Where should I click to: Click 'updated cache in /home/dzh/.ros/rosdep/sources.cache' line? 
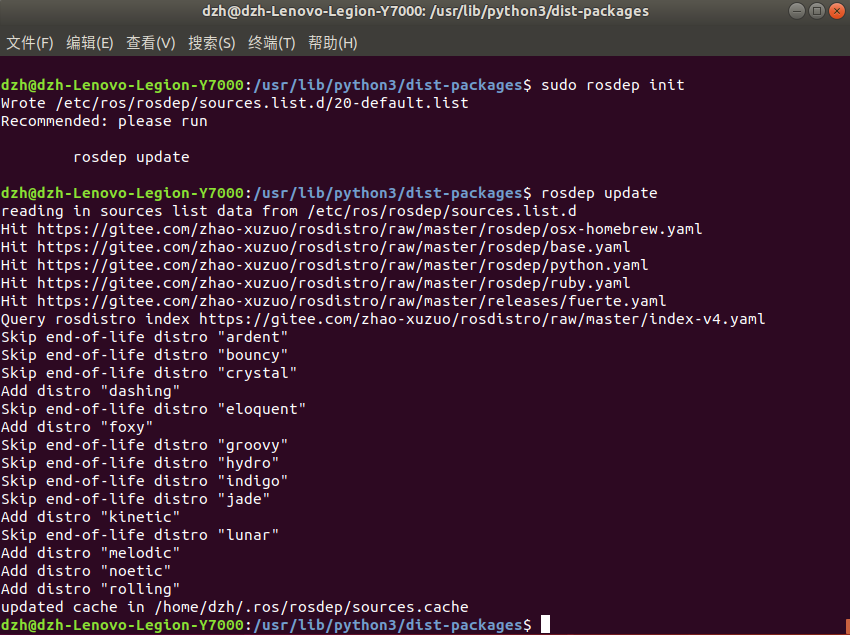(x=235, y=606)
